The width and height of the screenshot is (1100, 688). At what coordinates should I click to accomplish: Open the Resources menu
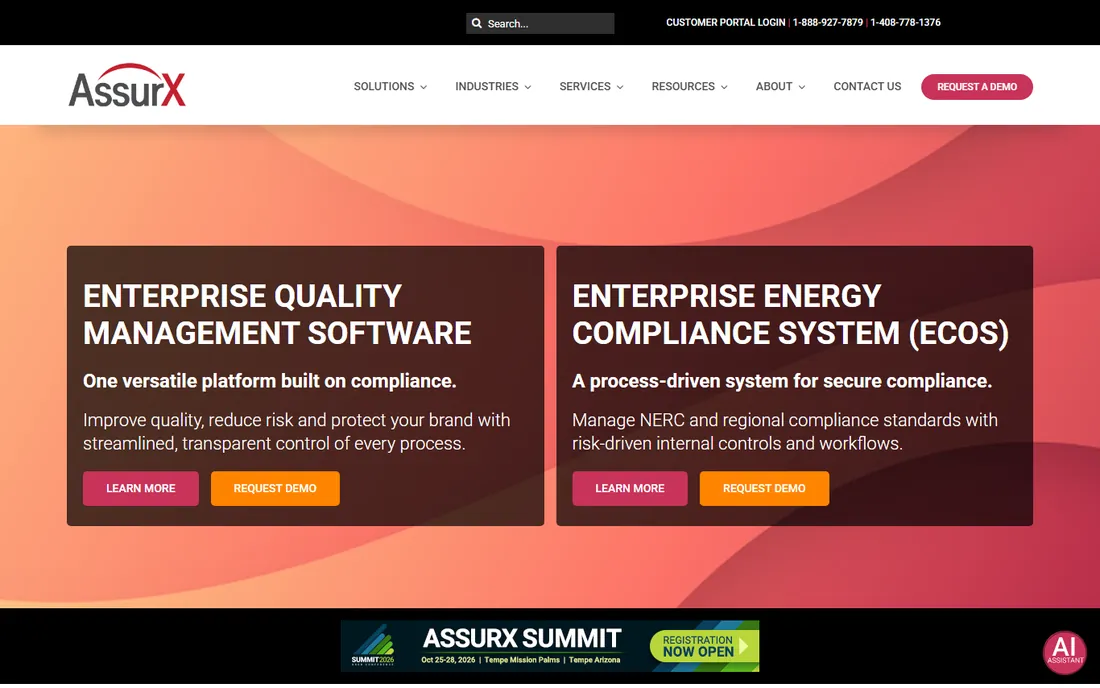[x=683, y=86]
